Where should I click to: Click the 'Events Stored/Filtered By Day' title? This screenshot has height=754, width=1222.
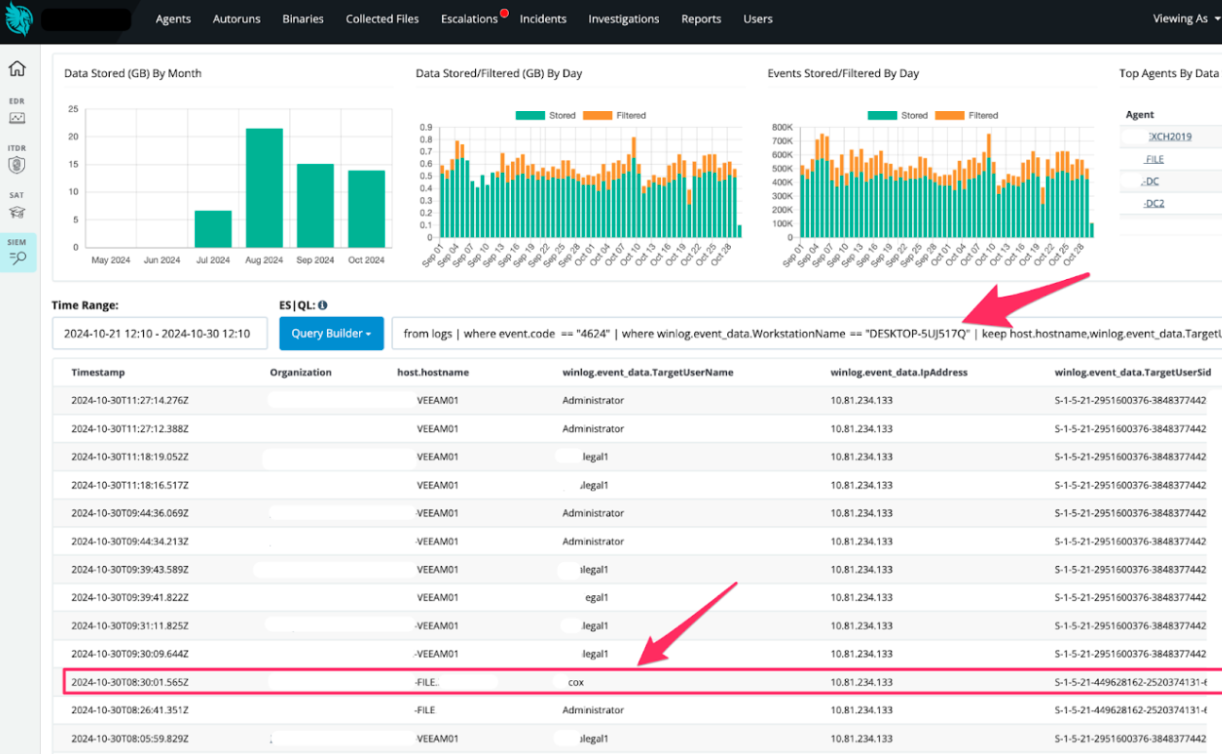coord(843,73)
